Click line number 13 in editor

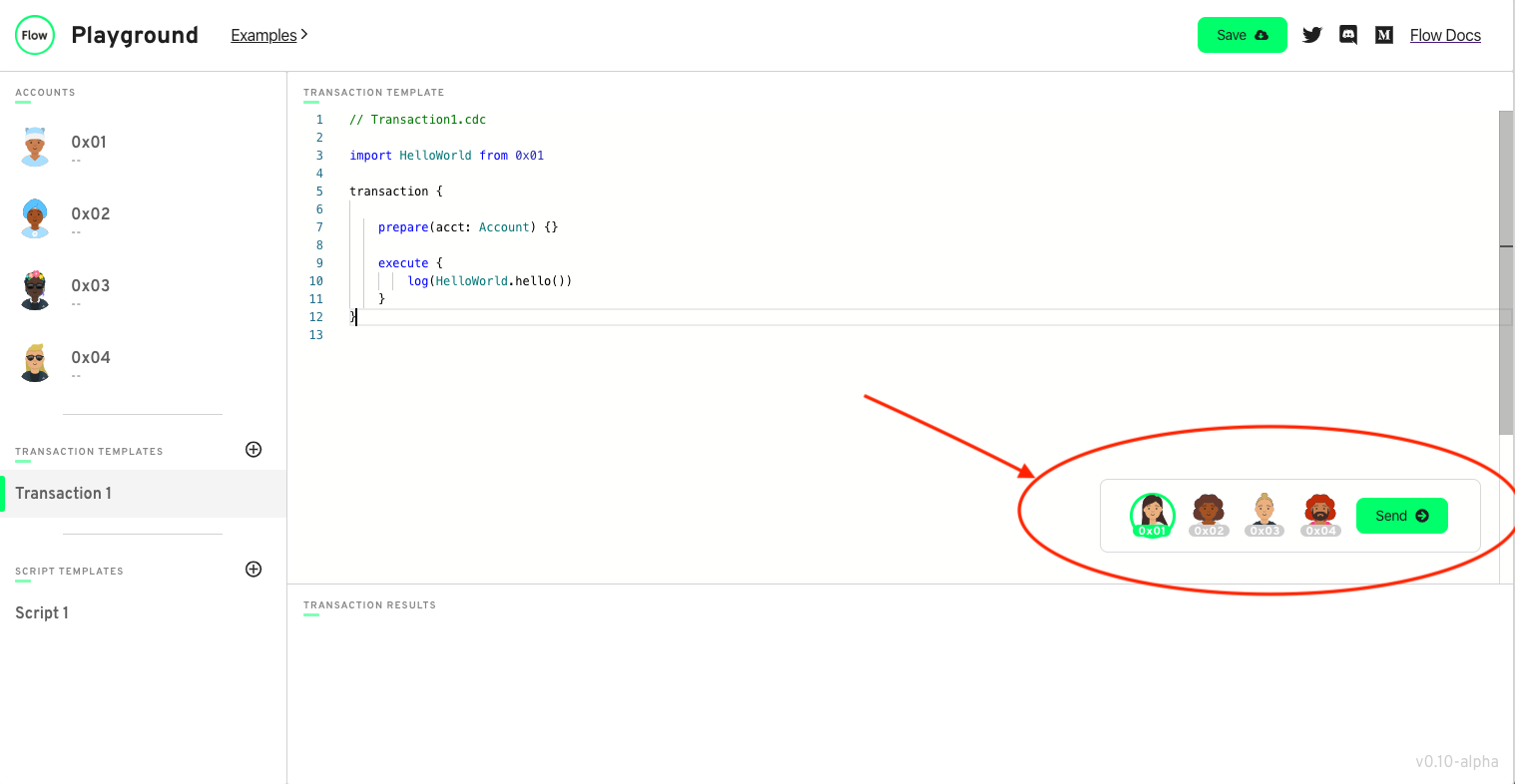click(316, 335)
